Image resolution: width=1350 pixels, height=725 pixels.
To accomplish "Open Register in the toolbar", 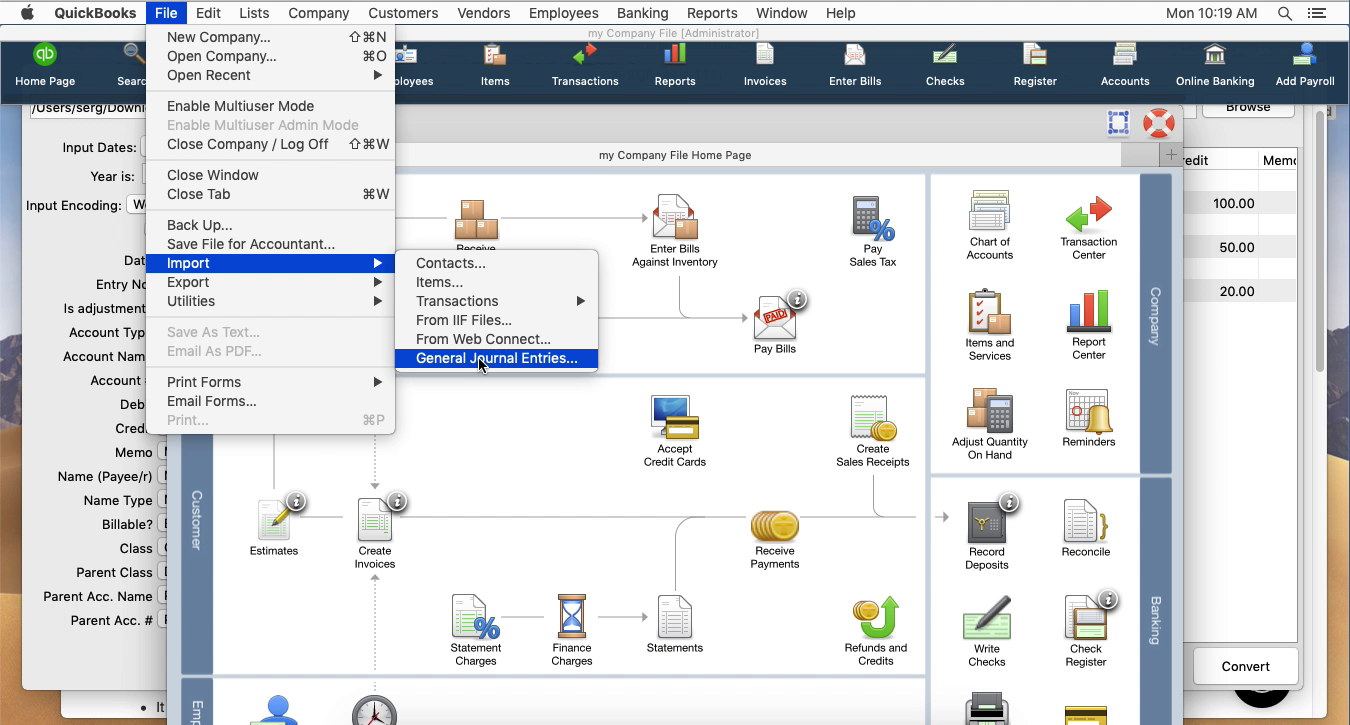I will (x=1035, y=65).
